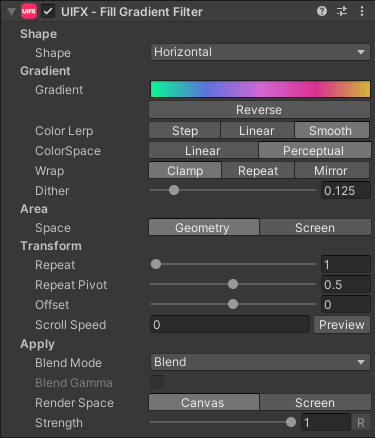
Task: Open the component help reference icon
Action: tap(322, 11)
